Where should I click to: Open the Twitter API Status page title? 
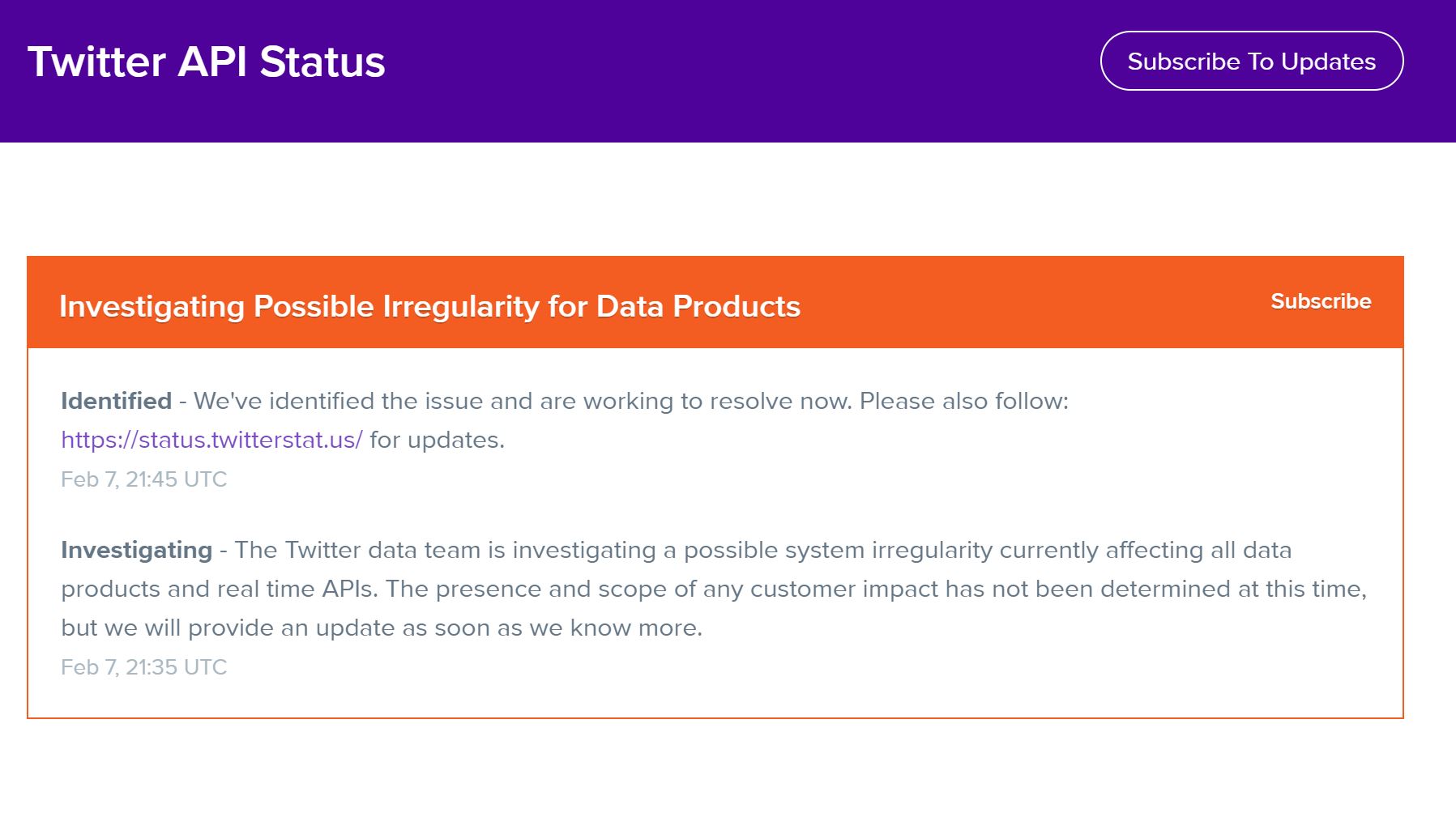point(207,62)
